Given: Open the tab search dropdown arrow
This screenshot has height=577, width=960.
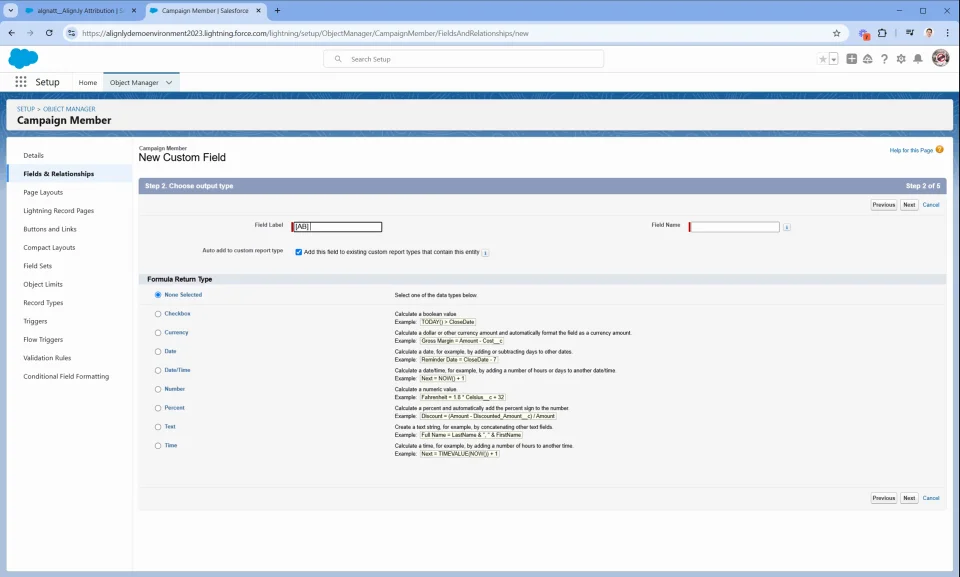Looking at the screenshot, I should click(x=10, y=10).
